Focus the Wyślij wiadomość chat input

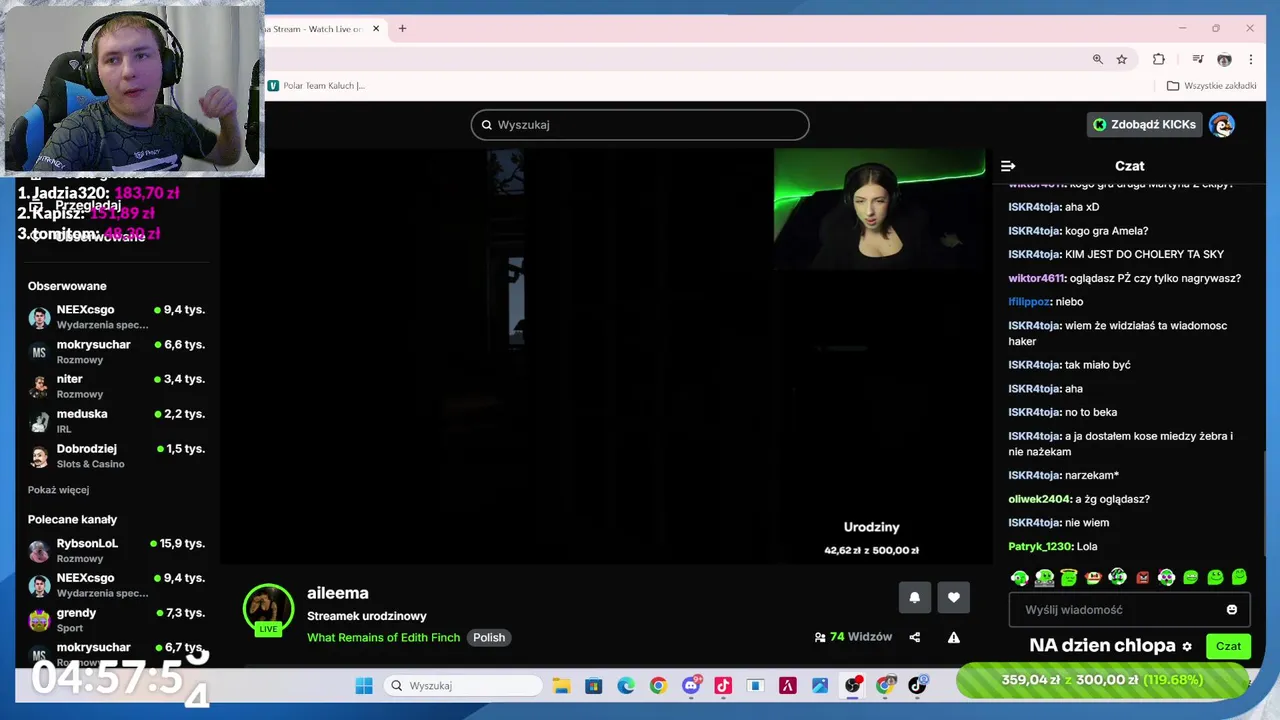(1128, 610)
